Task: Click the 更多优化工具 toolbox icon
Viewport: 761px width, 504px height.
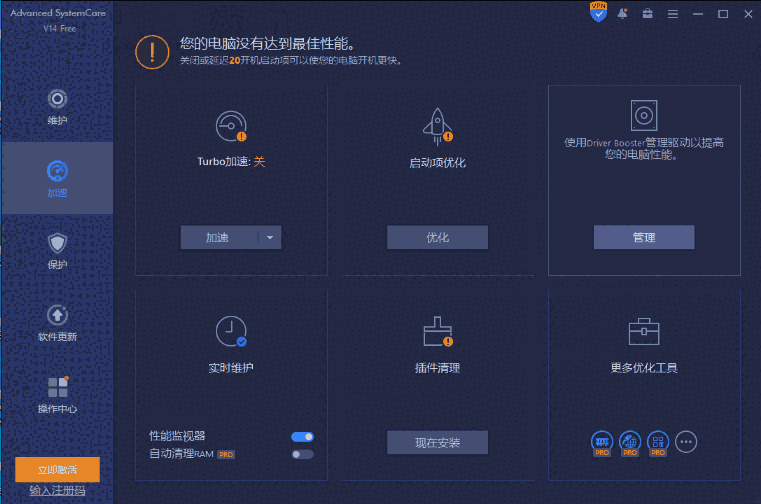Action: coord(644,332)
